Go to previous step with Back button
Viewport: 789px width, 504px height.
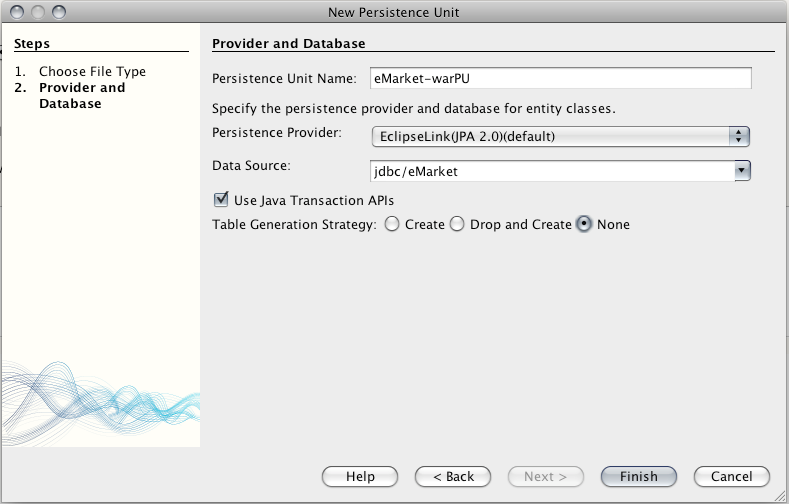point(453,476)
